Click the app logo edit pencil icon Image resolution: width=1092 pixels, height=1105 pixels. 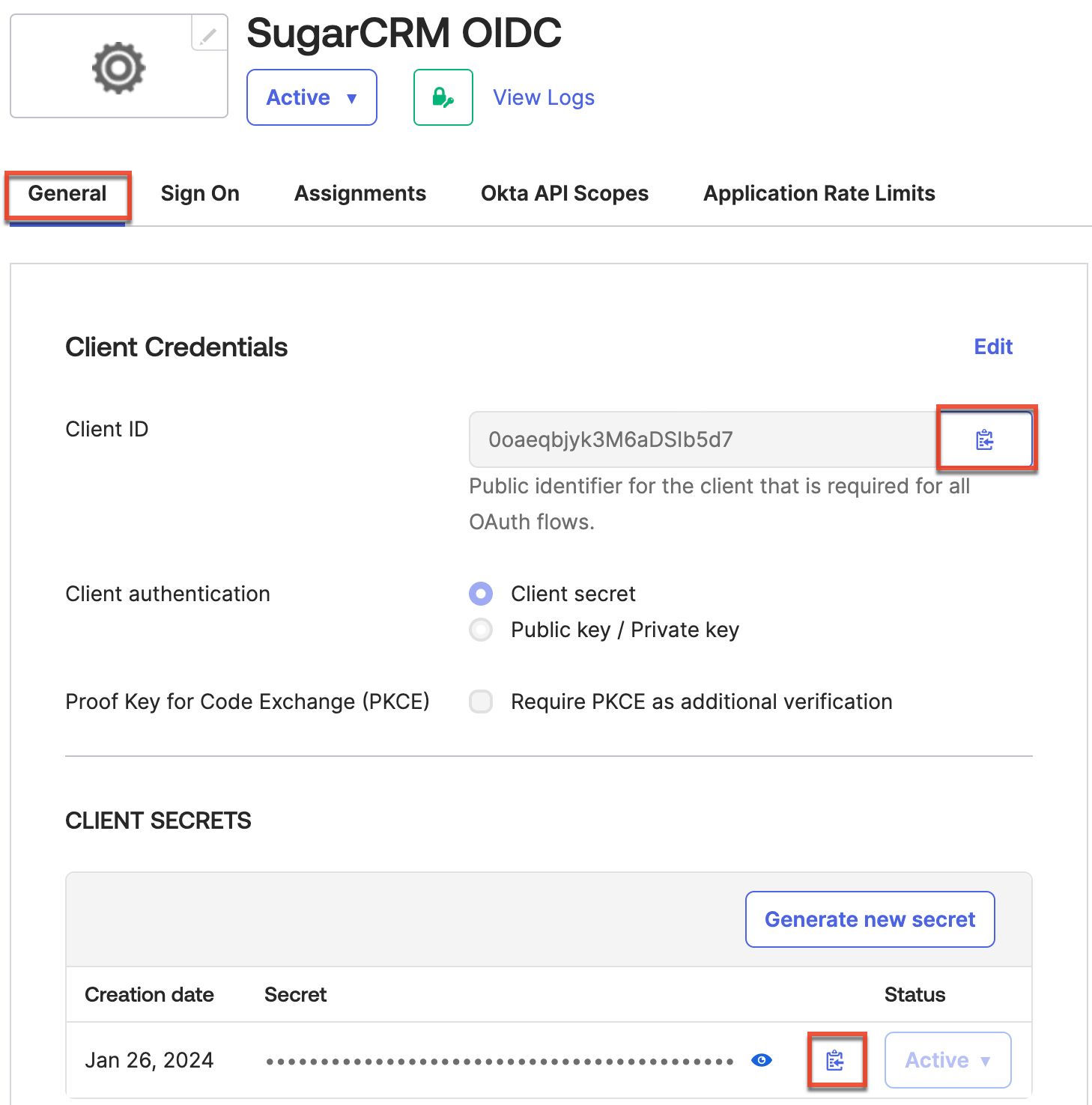[208, 34]
